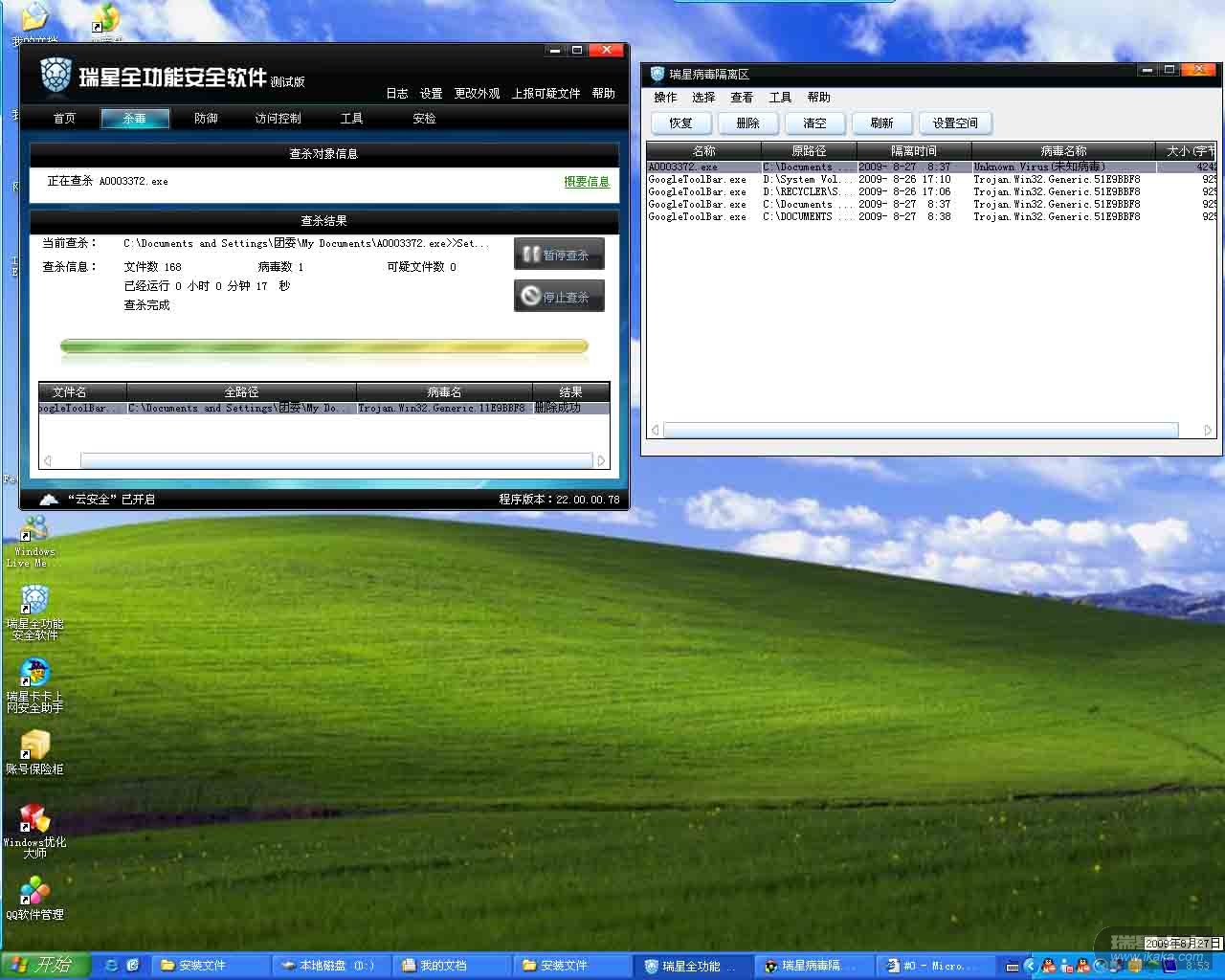Select the GoogleToolBar.exe entry from D:\RECYCLER
The height and width of the screenshot is (980, 1225).
(x=932, y=191)
